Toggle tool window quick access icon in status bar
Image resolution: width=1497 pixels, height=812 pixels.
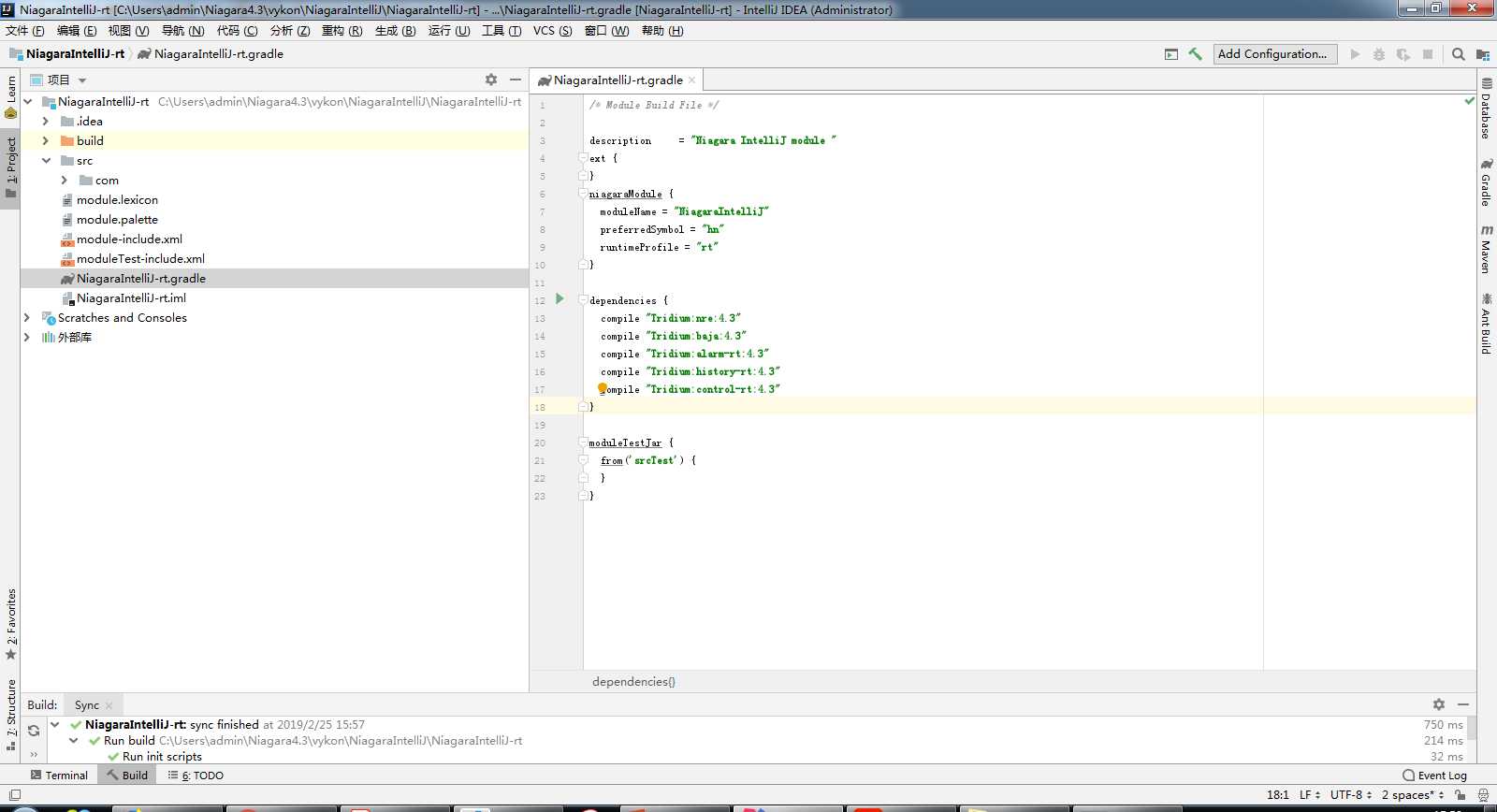(14, 794)
